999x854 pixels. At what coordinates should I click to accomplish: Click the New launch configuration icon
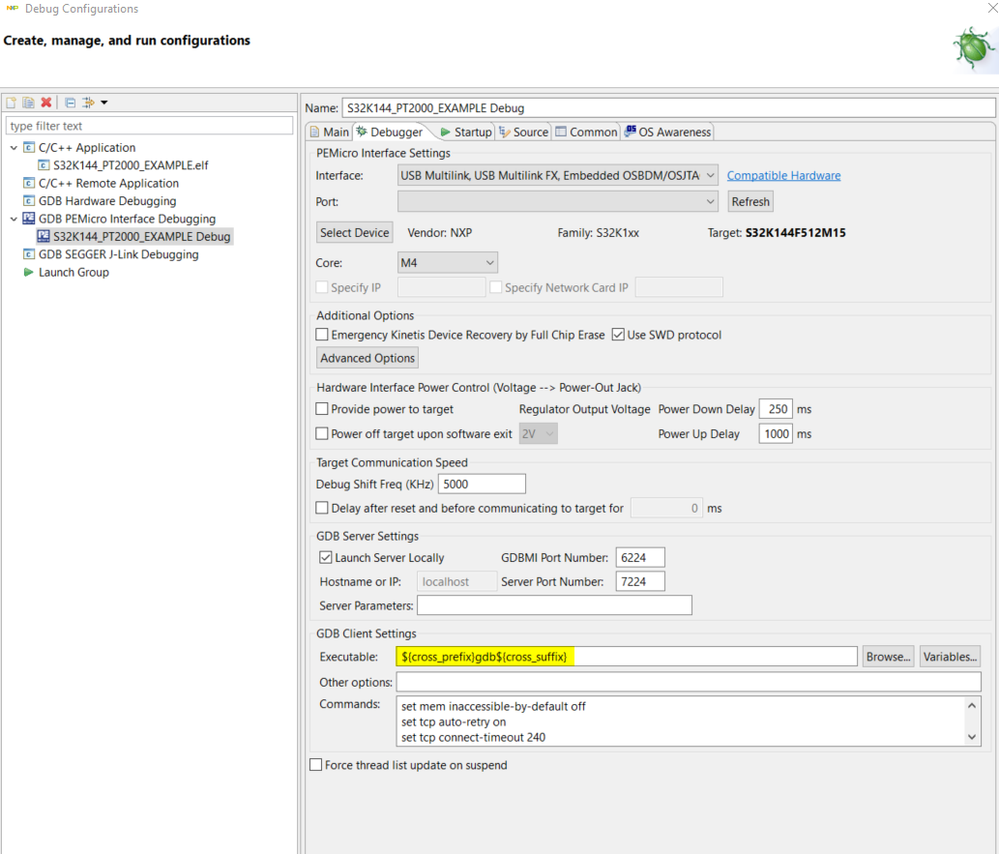pyautogui.click(x=11, y=103)
